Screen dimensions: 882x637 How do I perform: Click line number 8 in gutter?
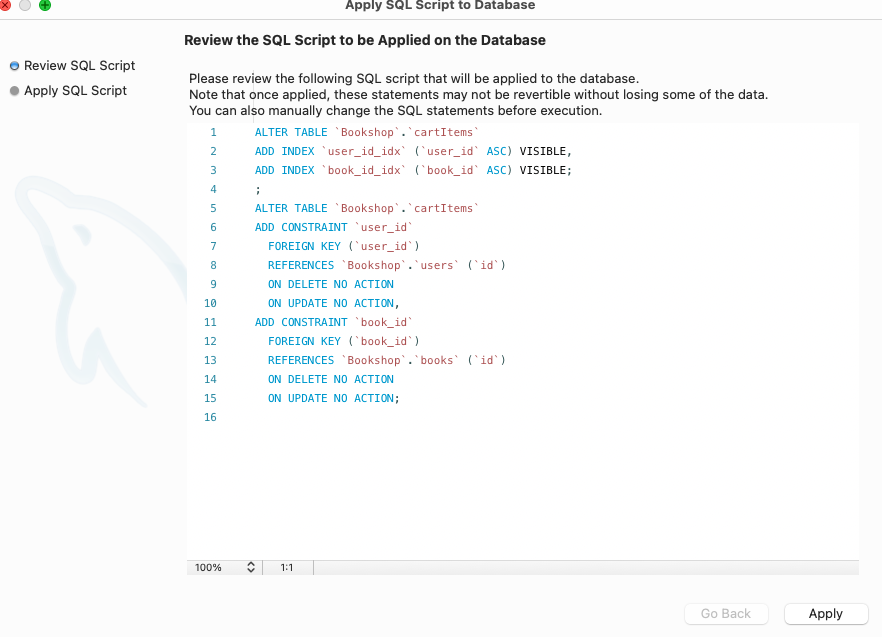coord(213,266)
